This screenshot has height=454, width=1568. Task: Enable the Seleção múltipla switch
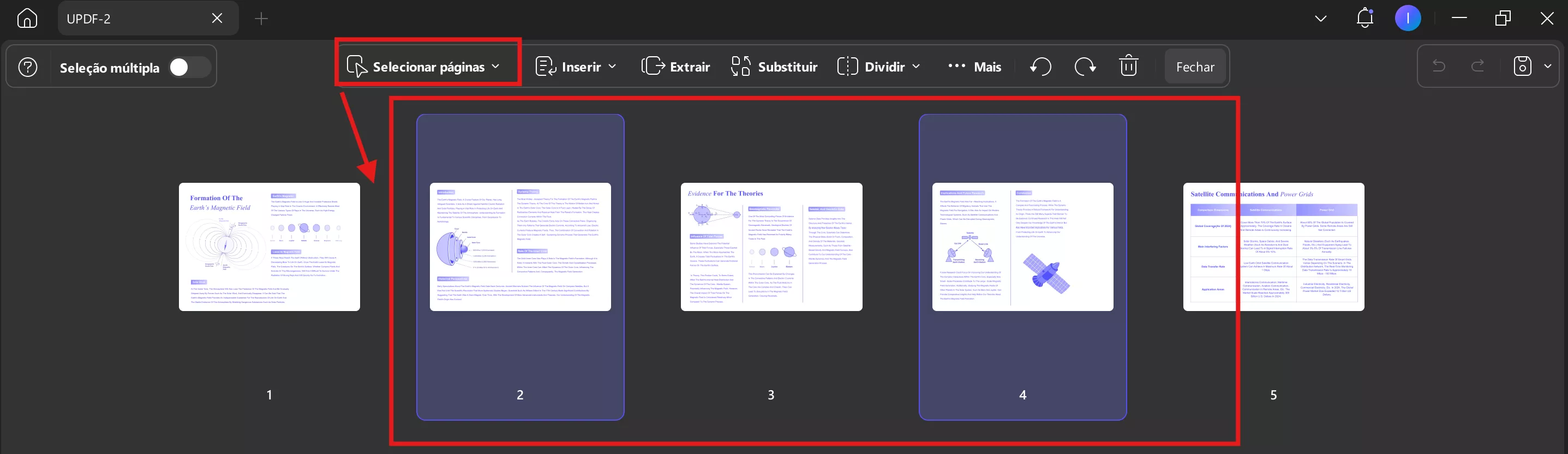coord(189,67)
